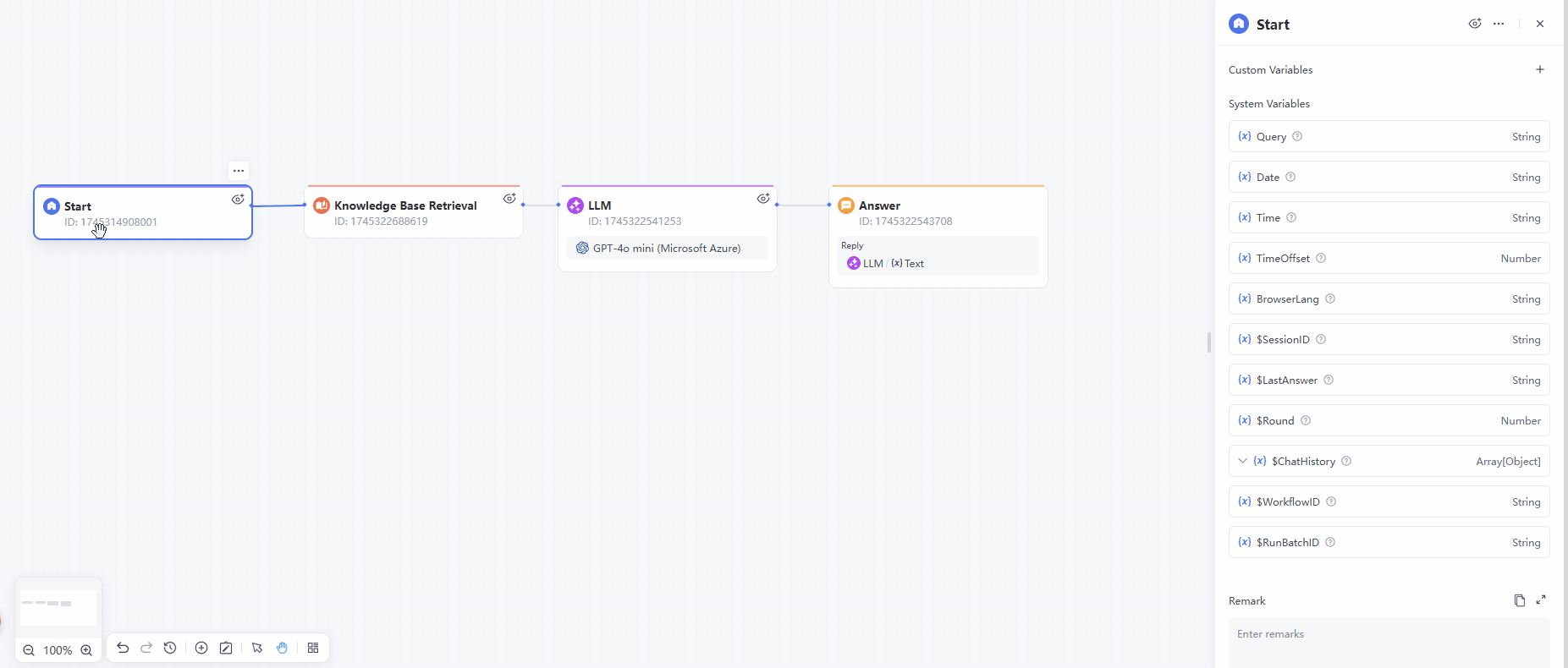Click the Array[Object] type label
Viewport: 1568px width, 668px height.
click(x=1508, y=461)
